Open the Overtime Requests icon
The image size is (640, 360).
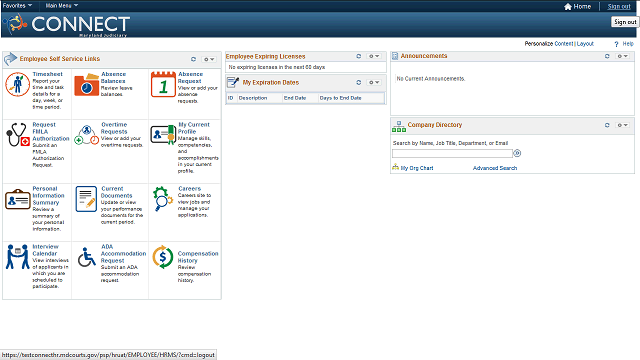[87, 135]
